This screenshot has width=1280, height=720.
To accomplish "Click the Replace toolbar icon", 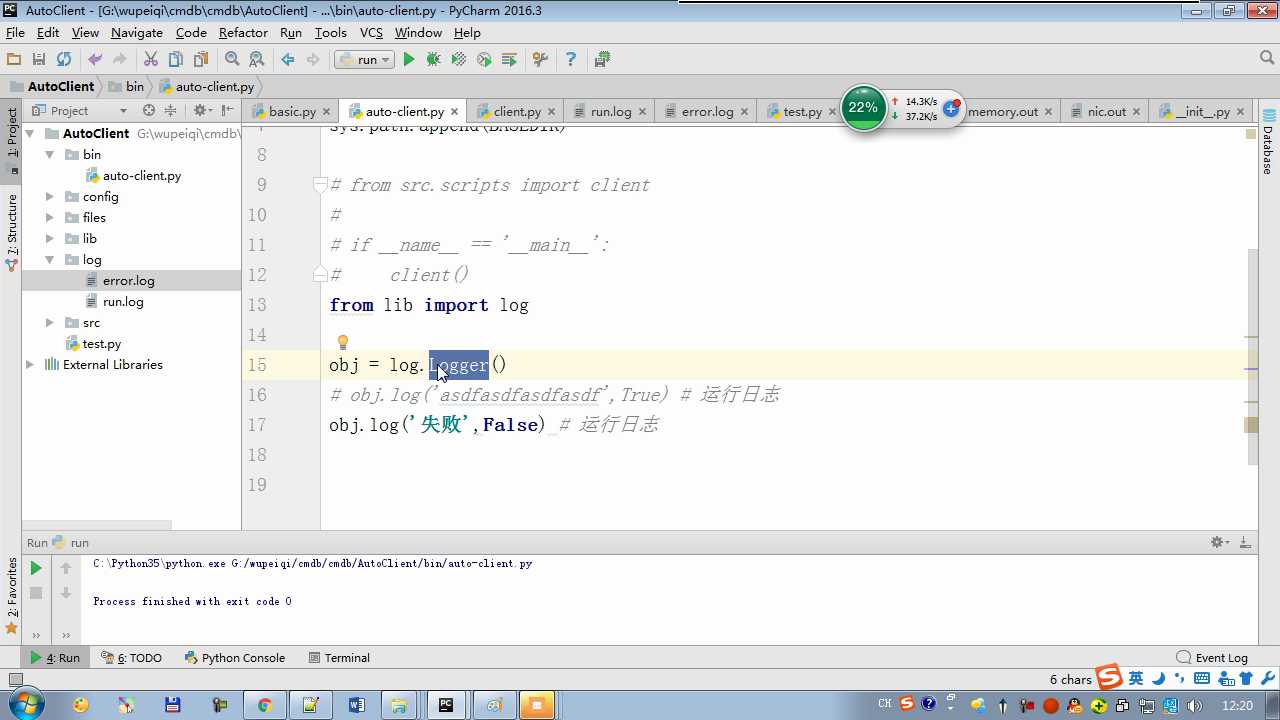I will coord(257,60).
